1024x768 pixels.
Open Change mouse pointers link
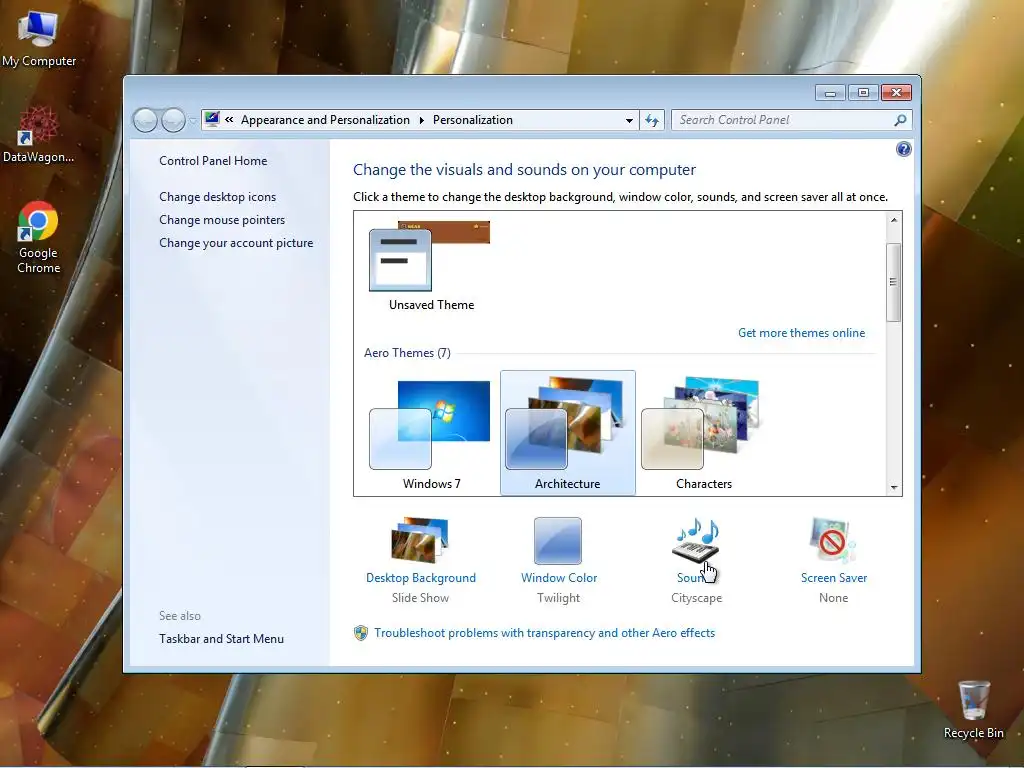coord(222,219)
